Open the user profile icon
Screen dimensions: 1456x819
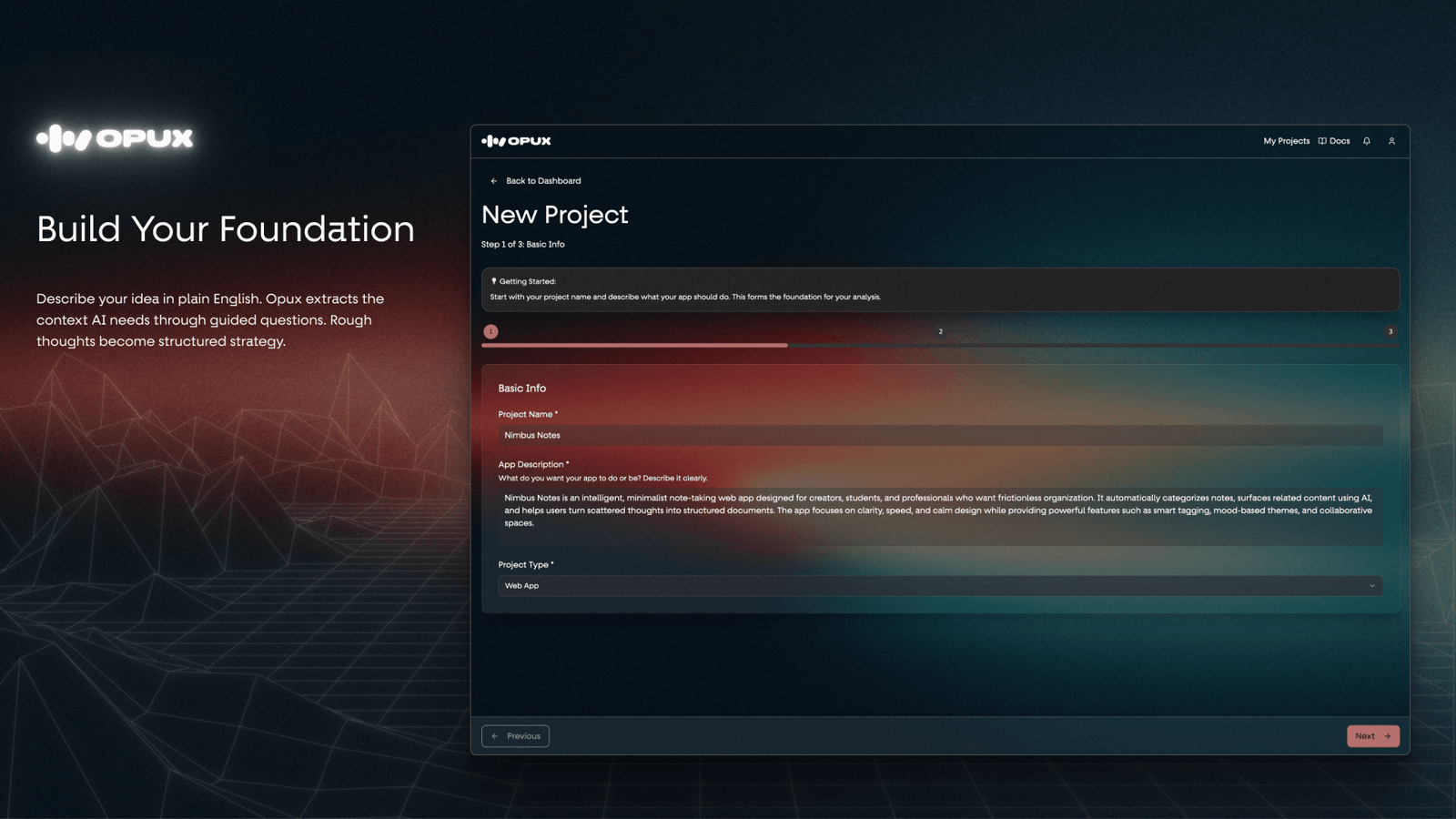tap(1391, 141)
